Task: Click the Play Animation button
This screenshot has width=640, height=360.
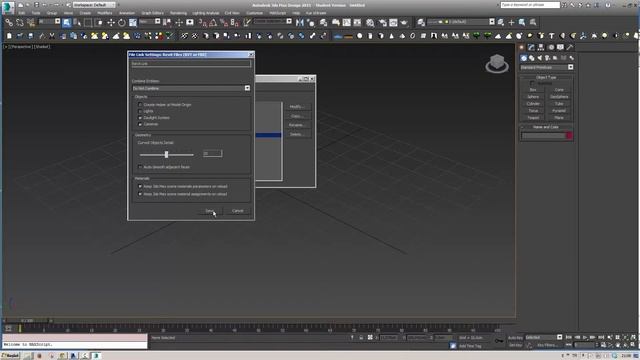Action: (x=585, y=338)
